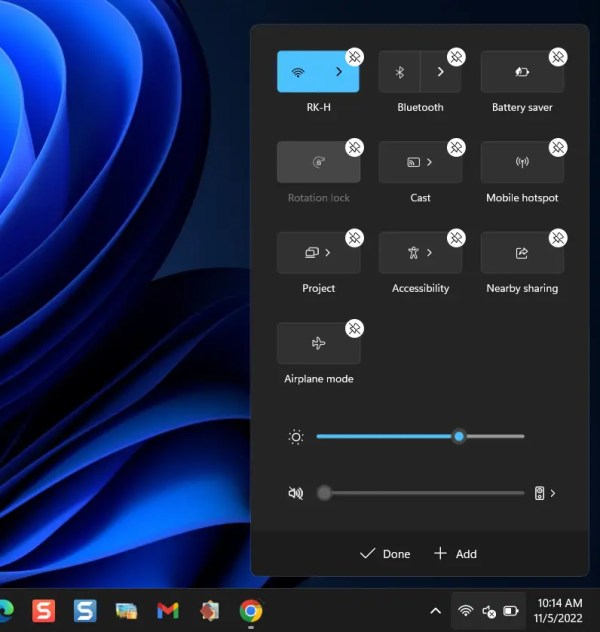Click Add to add quick setting

(x=455, y=554)
